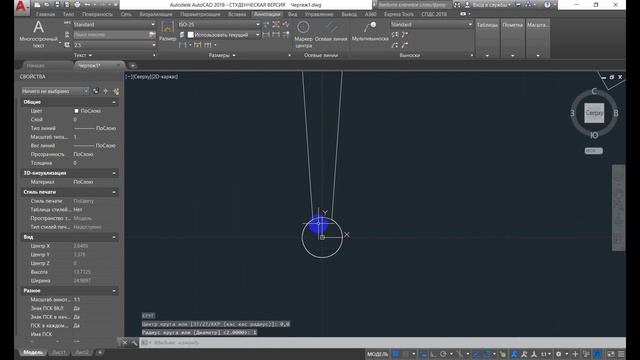Click the ViewCube compass letter Ю

point(594,135)
